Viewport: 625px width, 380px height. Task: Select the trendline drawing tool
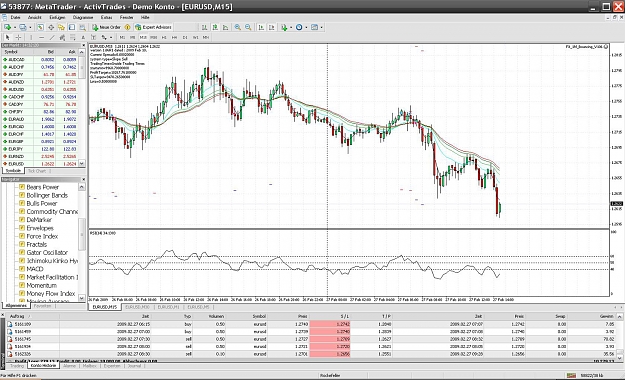[x=52, y=37]
